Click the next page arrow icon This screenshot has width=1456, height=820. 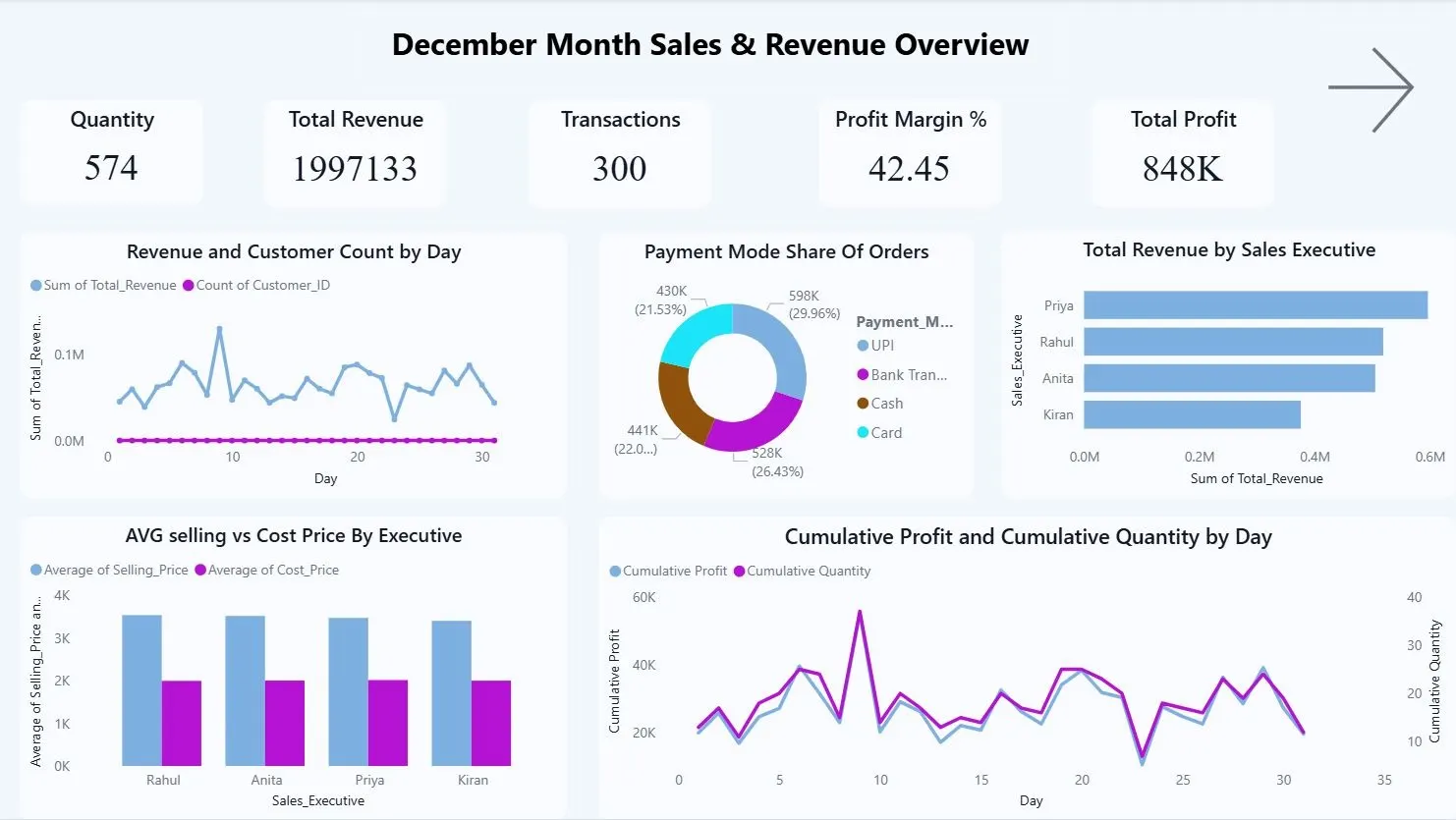1371,89
